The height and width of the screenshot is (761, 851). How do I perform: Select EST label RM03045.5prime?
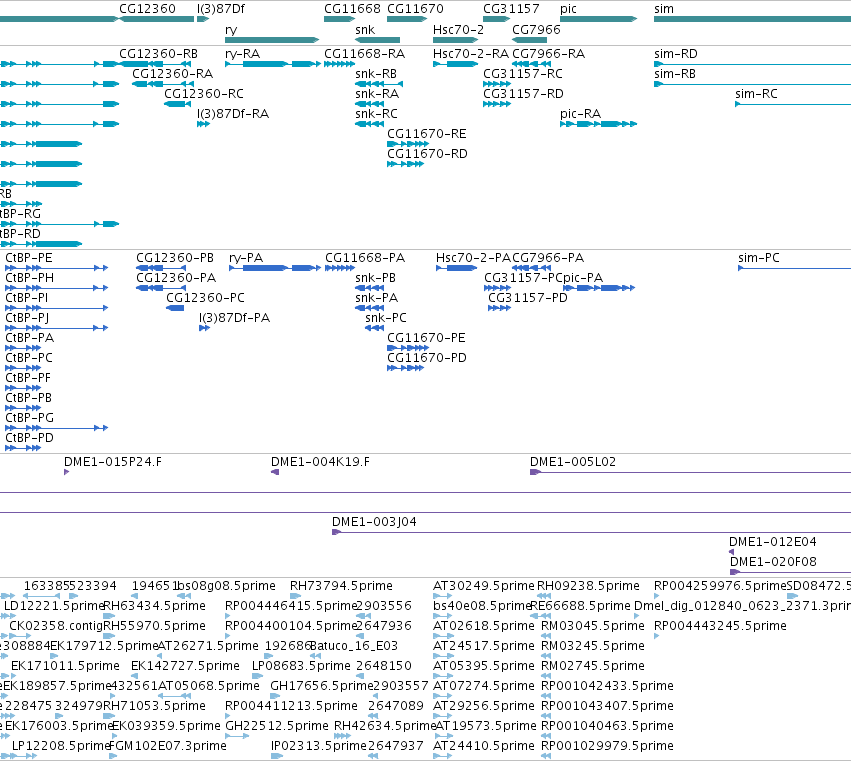[x=593, y=626]
